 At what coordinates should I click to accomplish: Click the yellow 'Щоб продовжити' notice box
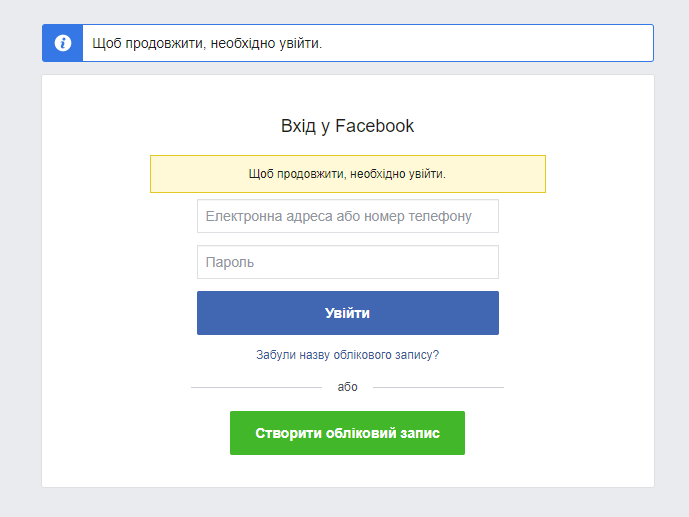click(347, 174)
